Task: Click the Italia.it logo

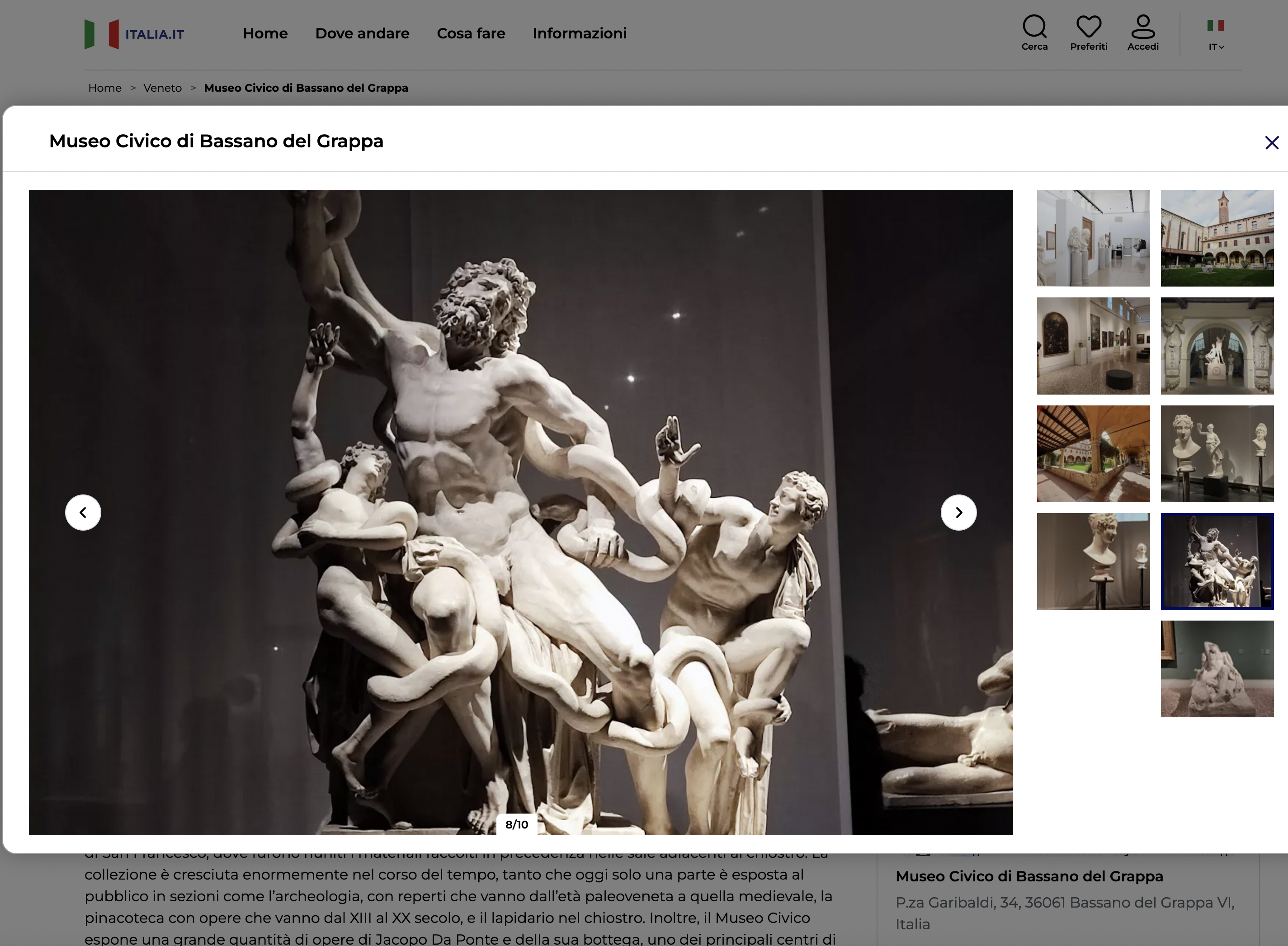Action: pos(134,34)
